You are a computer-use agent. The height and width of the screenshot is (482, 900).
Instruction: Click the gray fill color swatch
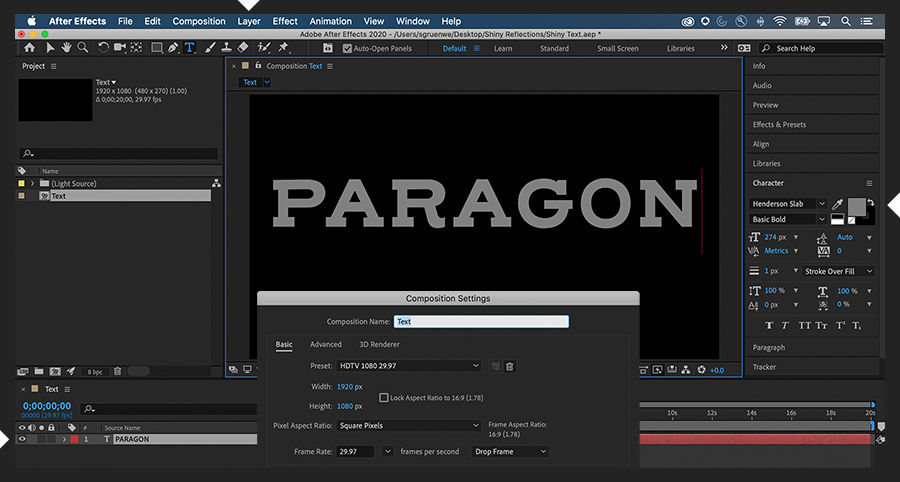pos(856,206)
